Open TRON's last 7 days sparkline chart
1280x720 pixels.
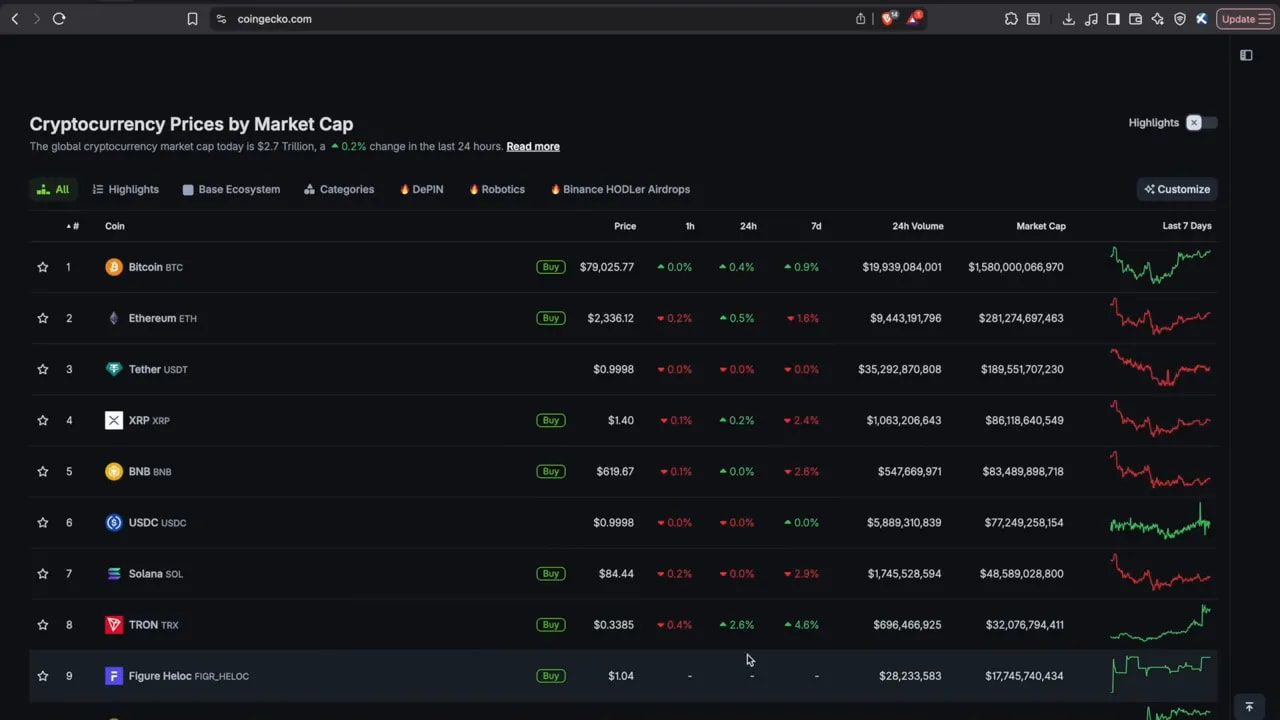[x=1161, y=623]
